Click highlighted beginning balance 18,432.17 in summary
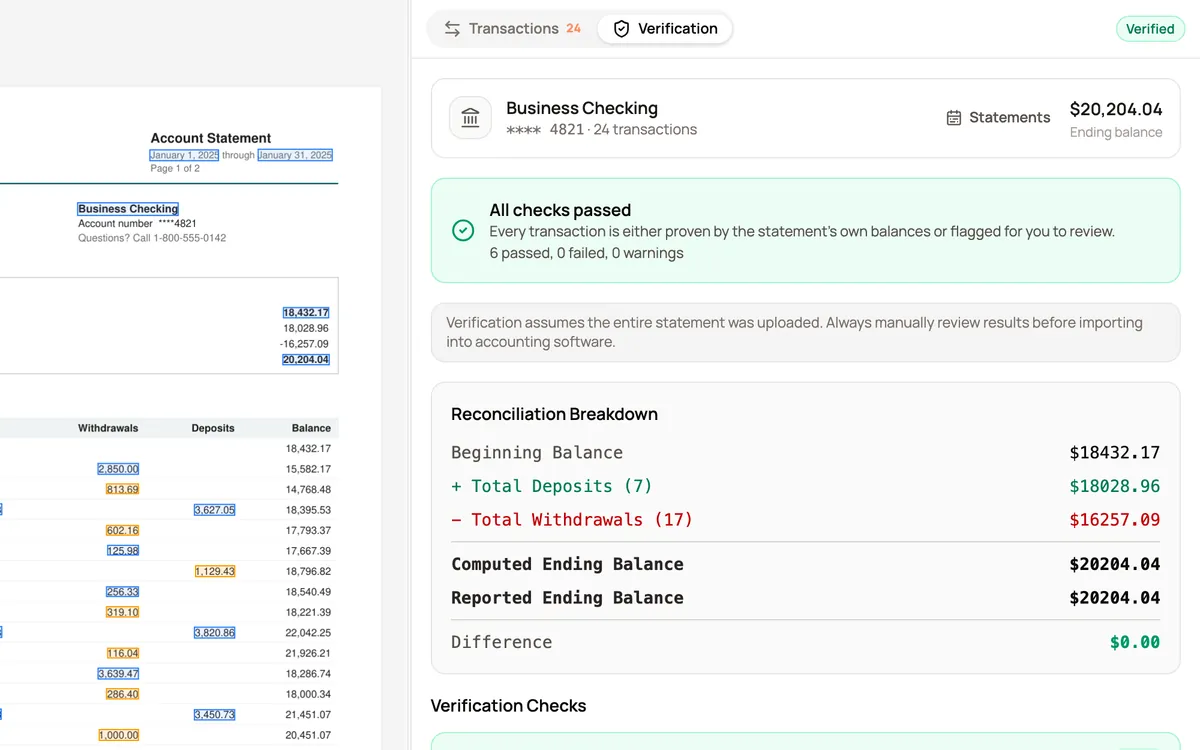The width and height of the screenshot is (1200, 750). [306, 313]
